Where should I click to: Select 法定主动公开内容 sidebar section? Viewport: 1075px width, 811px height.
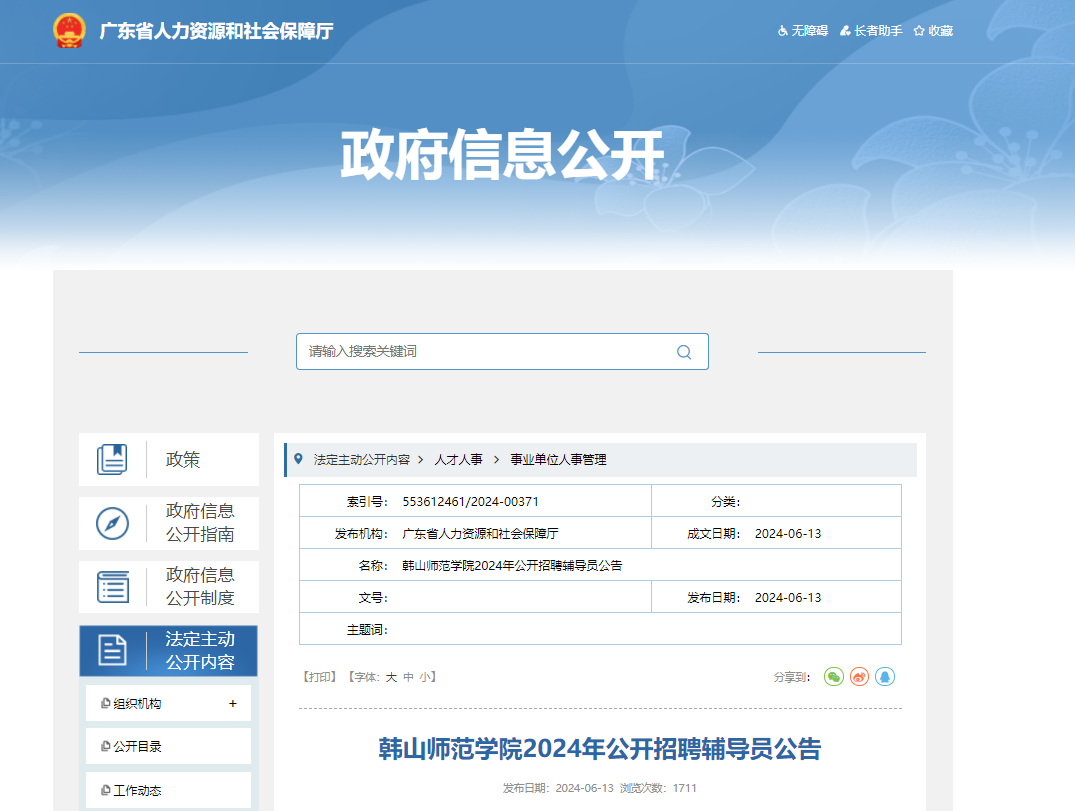click(169, 651)
